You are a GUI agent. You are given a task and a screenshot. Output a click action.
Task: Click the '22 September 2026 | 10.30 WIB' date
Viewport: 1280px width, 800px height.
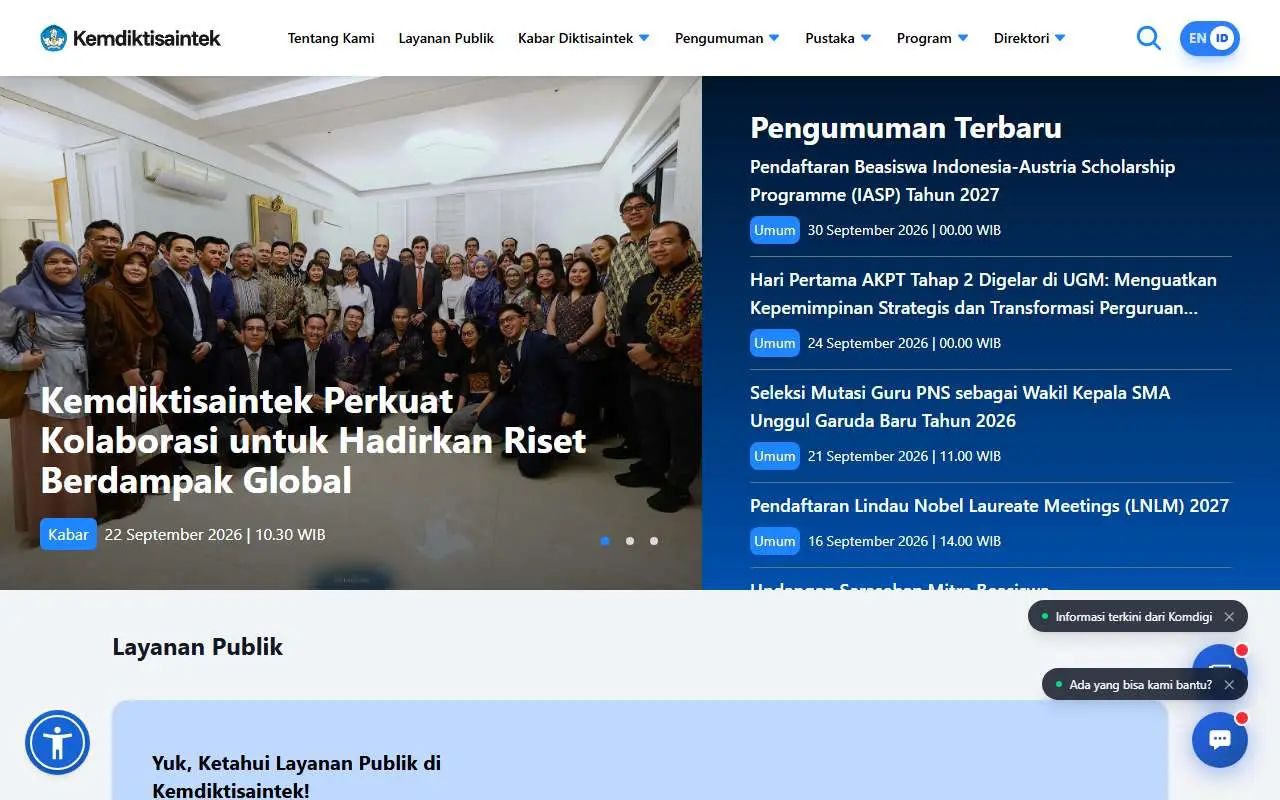click(x=215, y=534)
